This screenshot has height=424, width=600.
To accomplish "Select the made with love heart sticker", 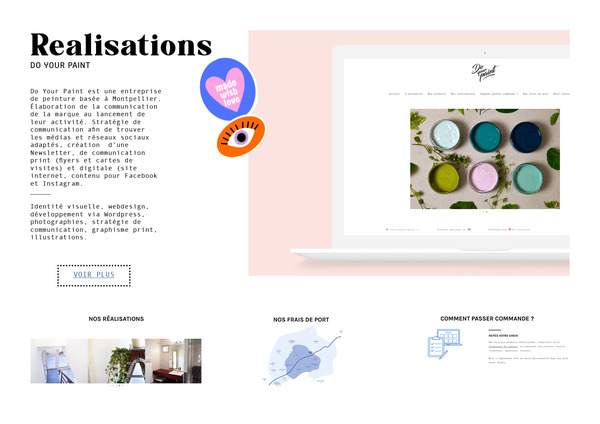I will click(x=228, y=89).
